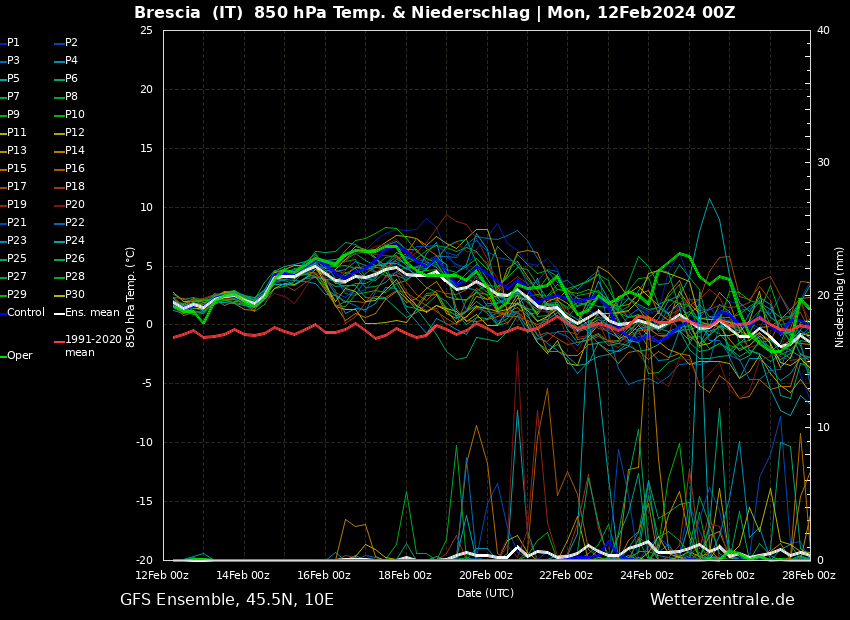Click the 16Feb 00z date tick label

coord(324,576)
